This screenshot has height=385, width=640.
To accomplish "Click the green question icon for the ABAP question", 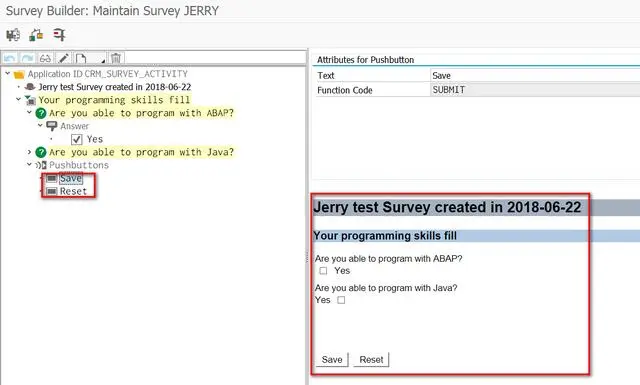I will point(41,113).
